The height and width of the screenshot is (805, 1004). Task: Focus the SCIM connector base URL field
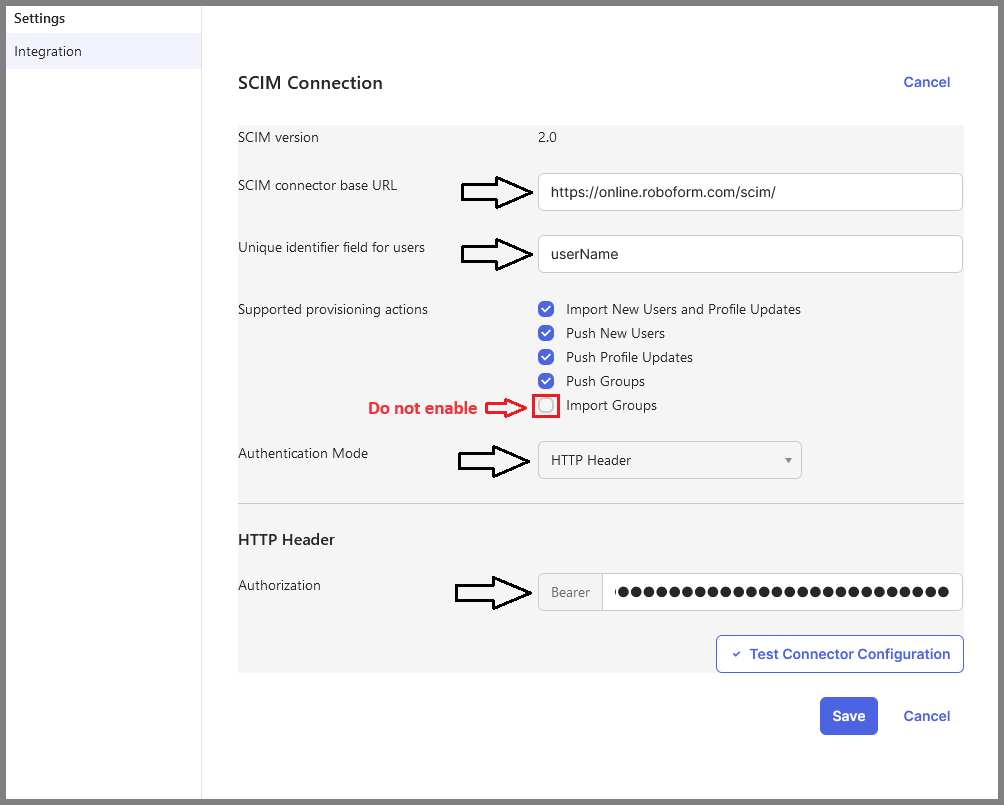749,192
